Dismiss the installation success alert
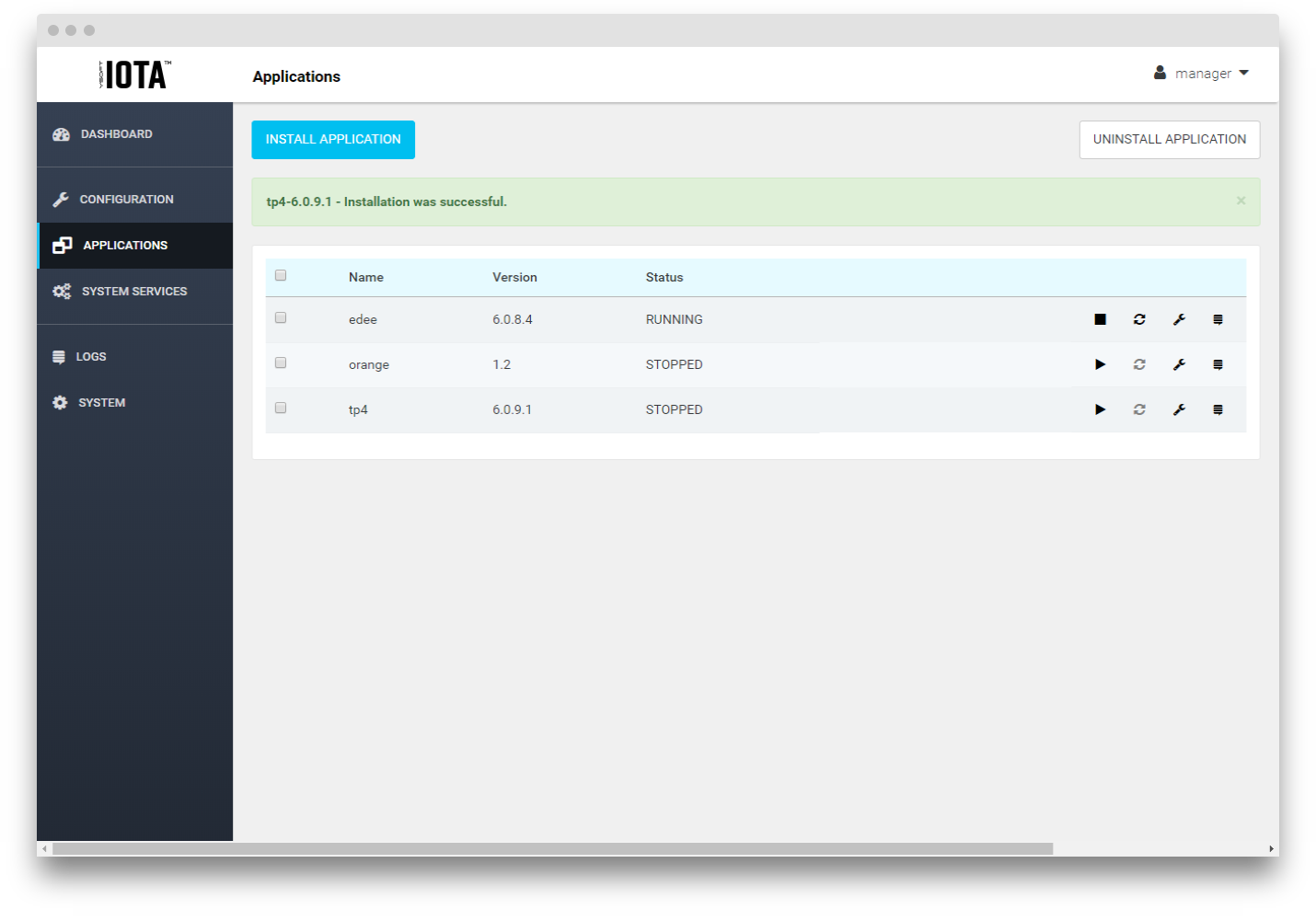The height and width of the screenshot is (921, 1316). [x=1241, y=201]
